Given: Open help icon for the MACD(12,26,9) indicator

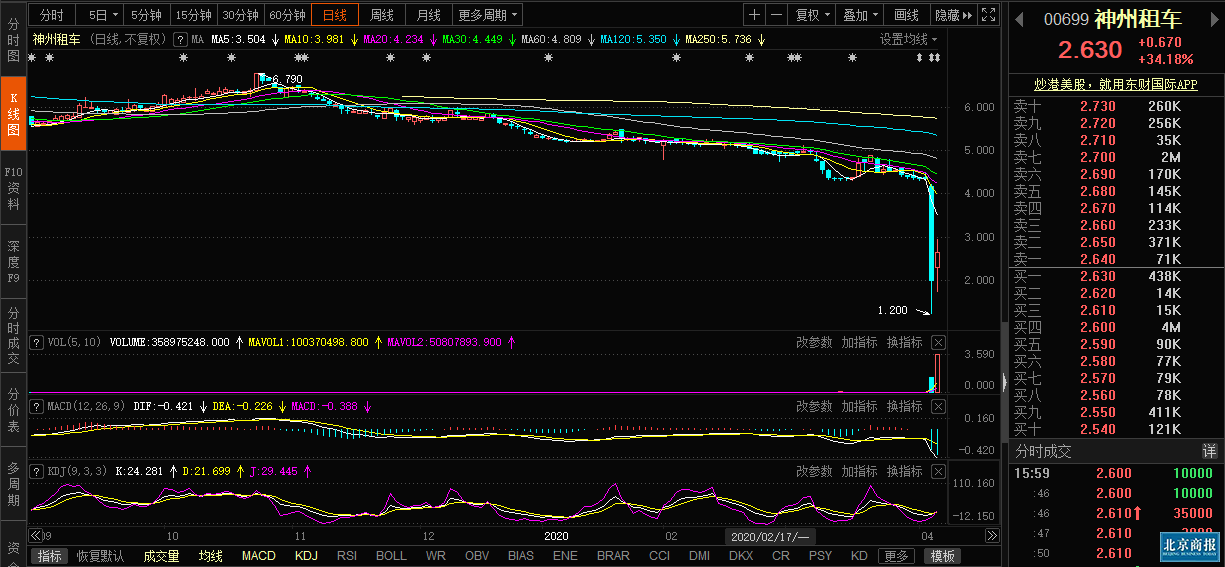Looking at the screenshot, I should click(37, 407).
